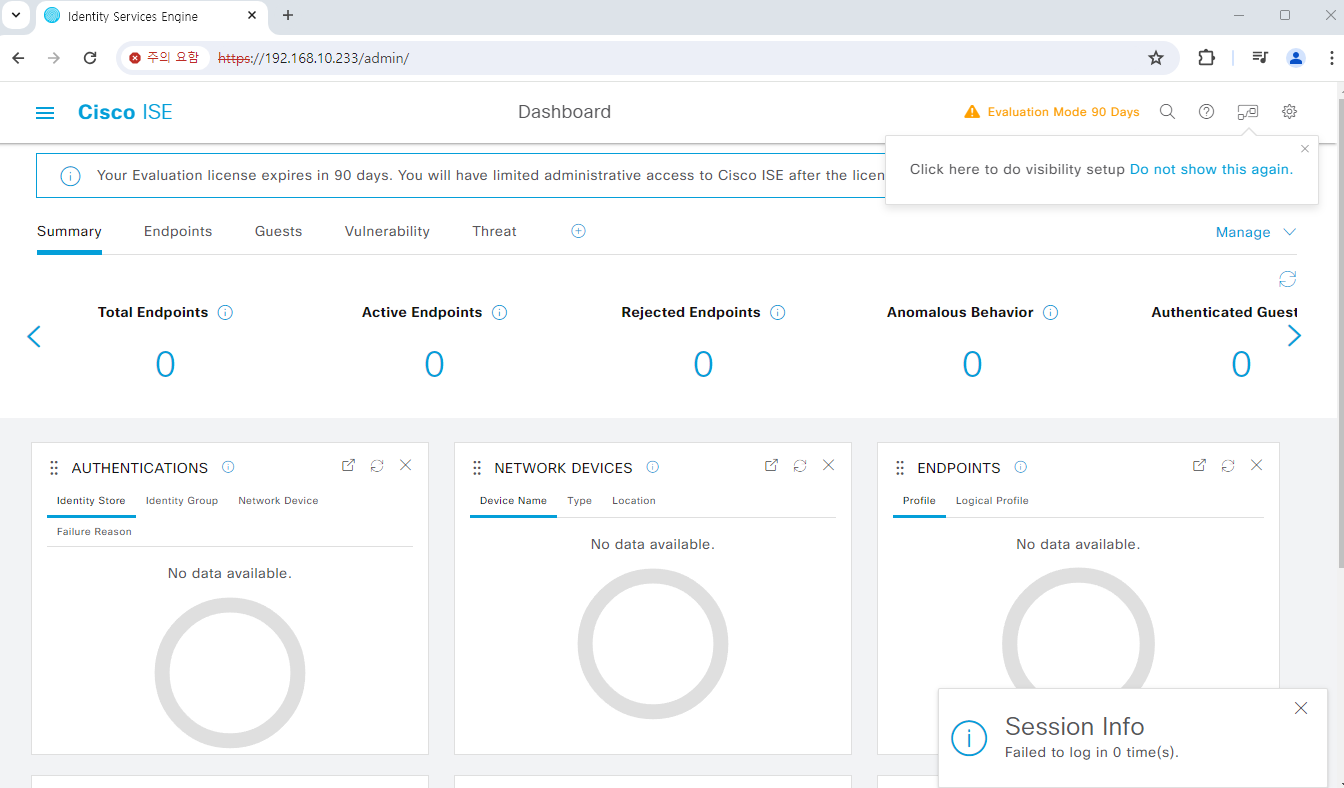Close the Session Info notification
Viewport: 1344px width, 788px height.
pyautogui.click(x=1301, y=708)
